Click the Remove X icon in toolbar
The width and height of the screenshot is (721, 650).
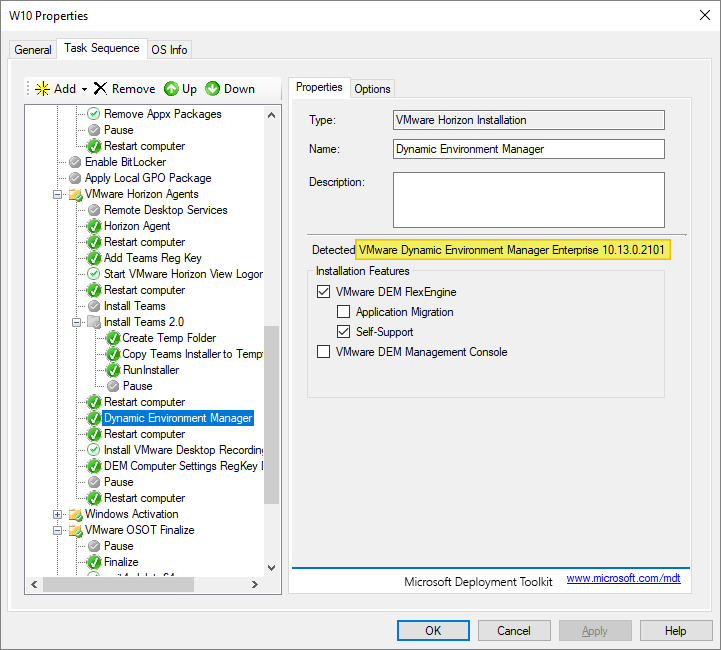pyautogui.click(x=100, y=89)
